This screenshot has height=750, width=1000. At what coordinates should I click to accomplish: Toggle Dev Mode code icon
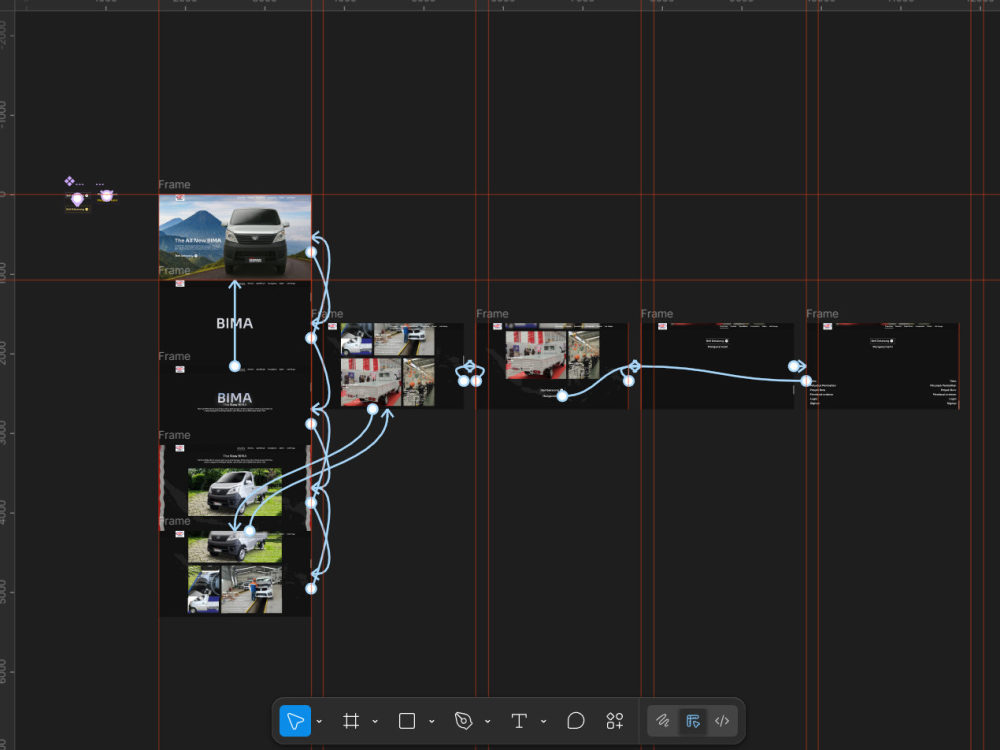[x=722, y=721]
